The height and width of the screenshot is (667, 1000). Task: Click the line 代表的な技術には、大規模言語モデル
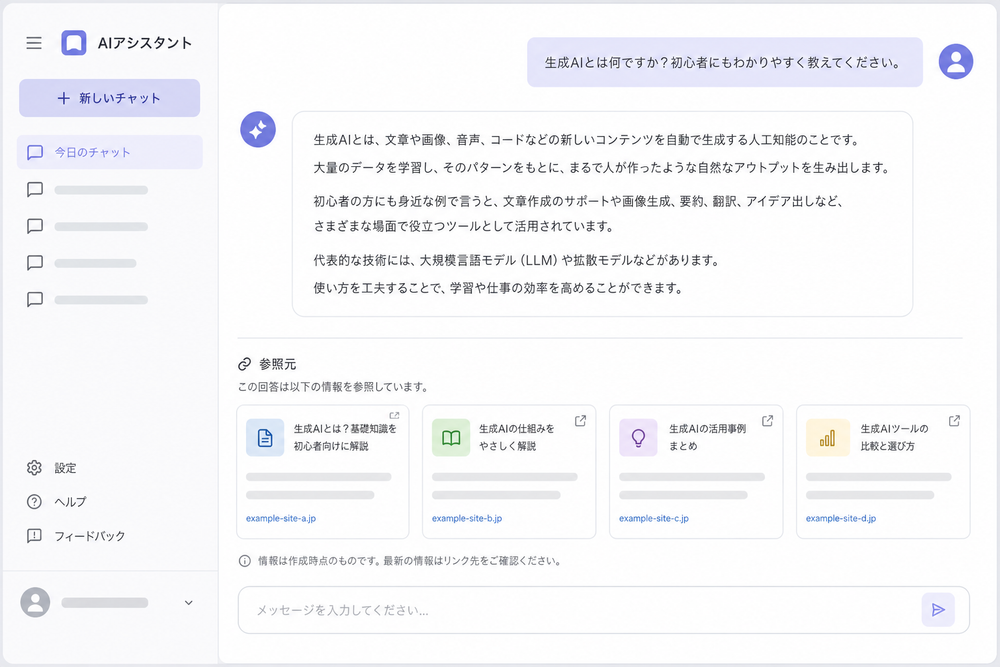[x=517, y=260]
